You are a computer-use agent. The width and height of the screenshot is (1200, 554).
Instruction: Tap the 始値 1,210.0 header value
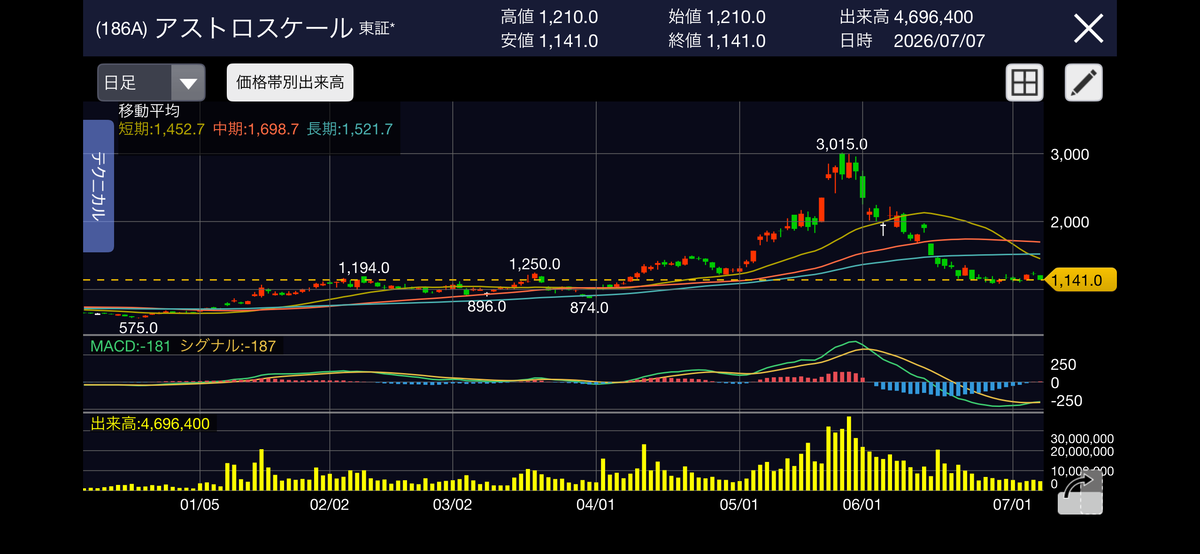717,17
